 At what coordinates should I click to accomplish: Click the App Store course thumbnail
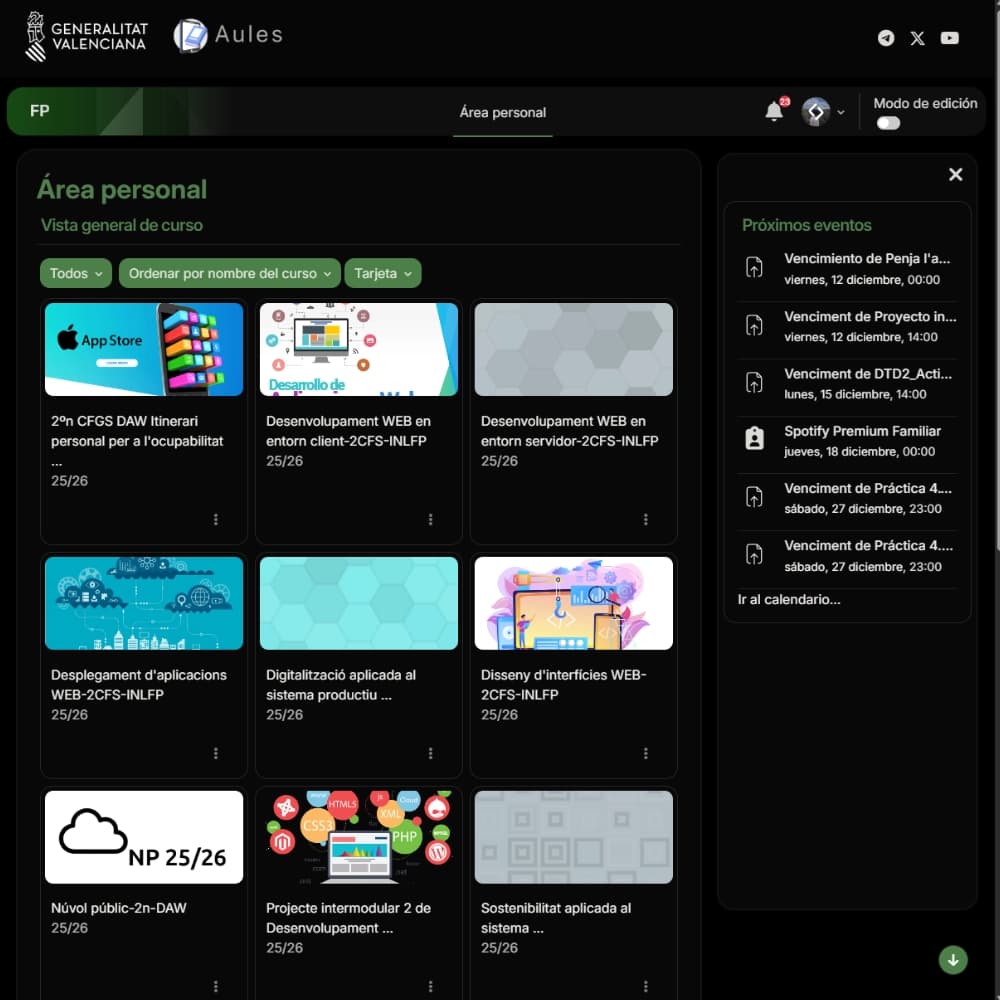pos(144,349)
